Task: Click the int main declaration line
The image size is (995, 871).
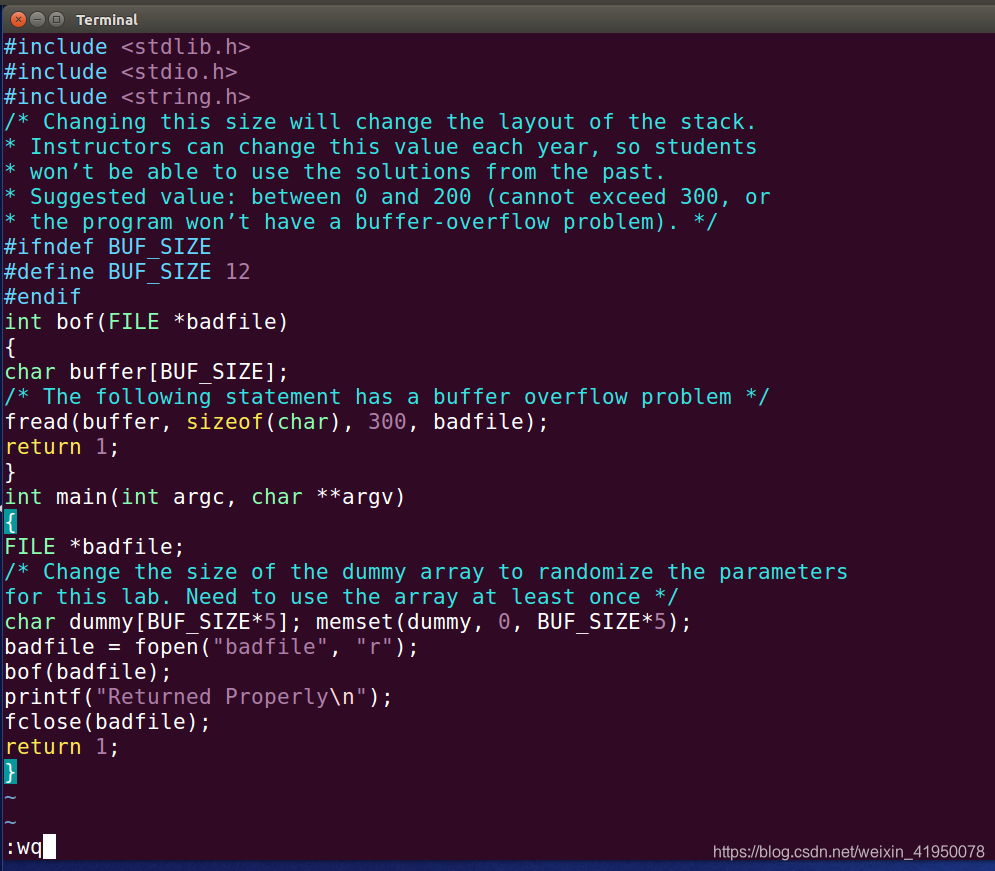Action: 204,496
